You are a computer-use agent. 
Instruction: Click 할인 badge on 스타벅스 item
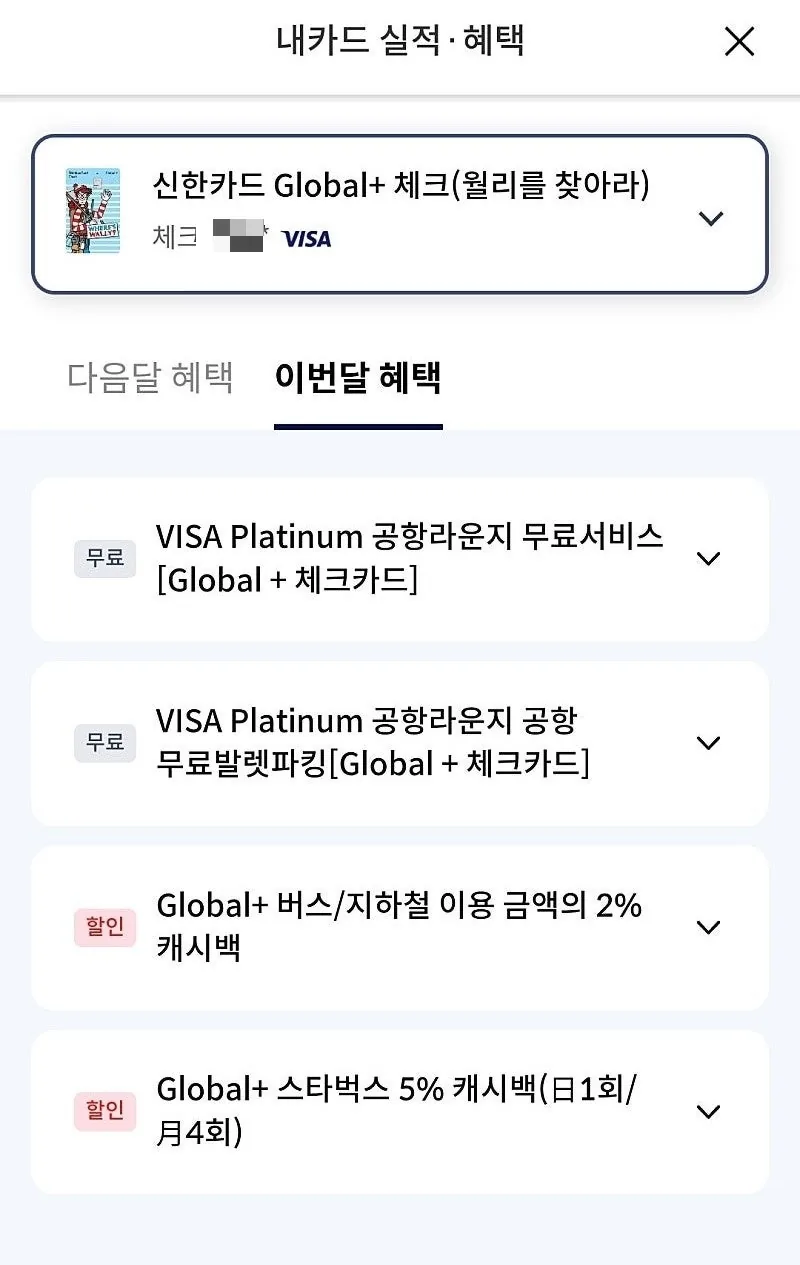(105, 1112)
